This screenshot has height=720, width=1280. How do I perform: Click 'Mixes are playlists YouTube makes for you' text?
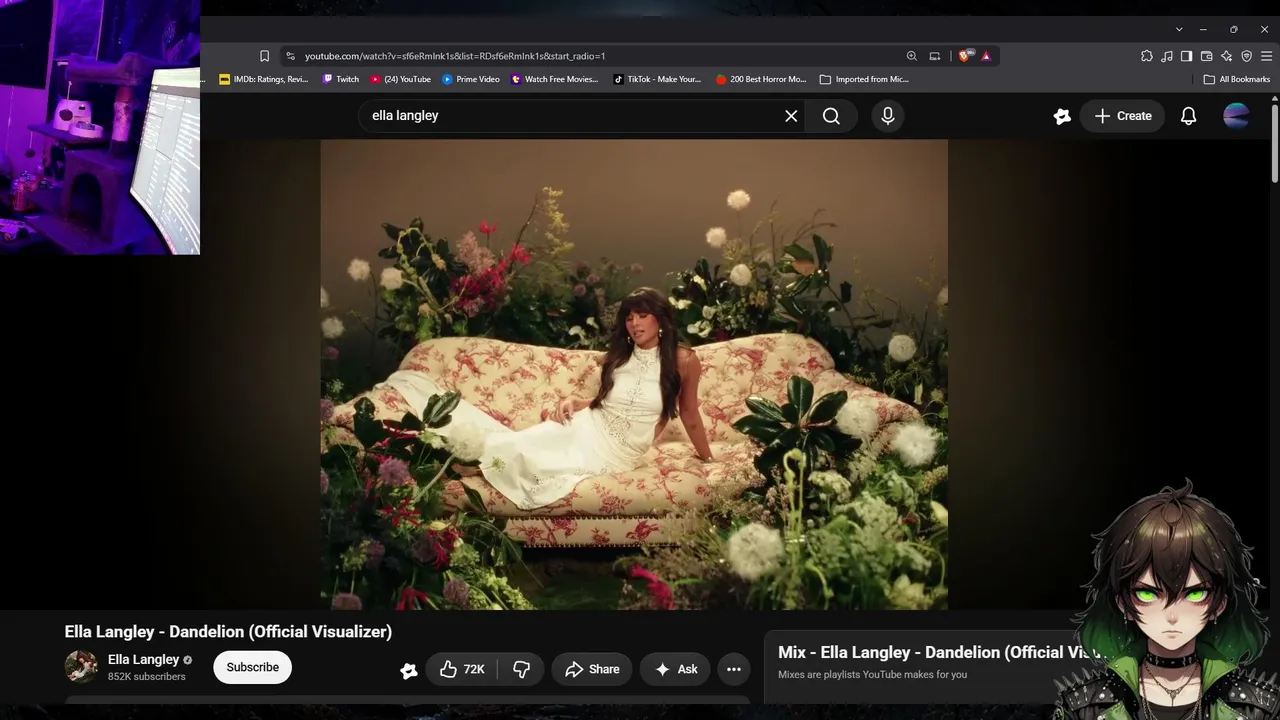click(x=873, y=675)
